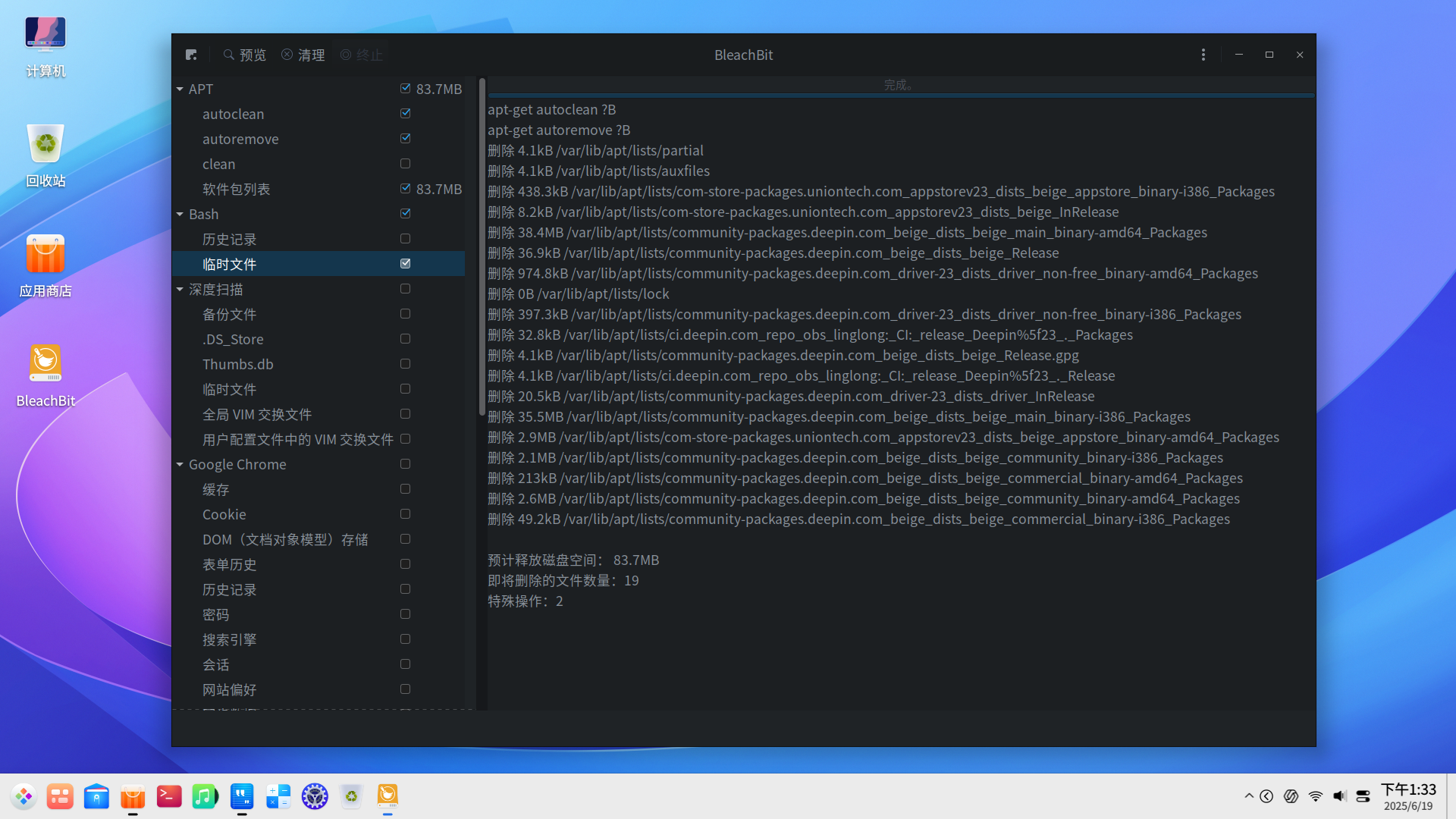The image size is (1456, 819).
Task: Open the calculator taskbar icon
Action: (278, 796)
